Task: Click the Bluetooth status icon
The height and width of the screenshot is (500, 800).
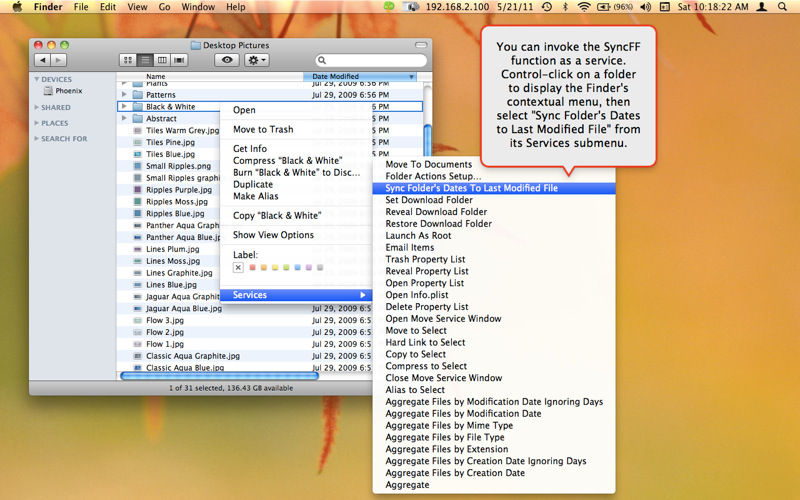Action: (x=565, y=7)
